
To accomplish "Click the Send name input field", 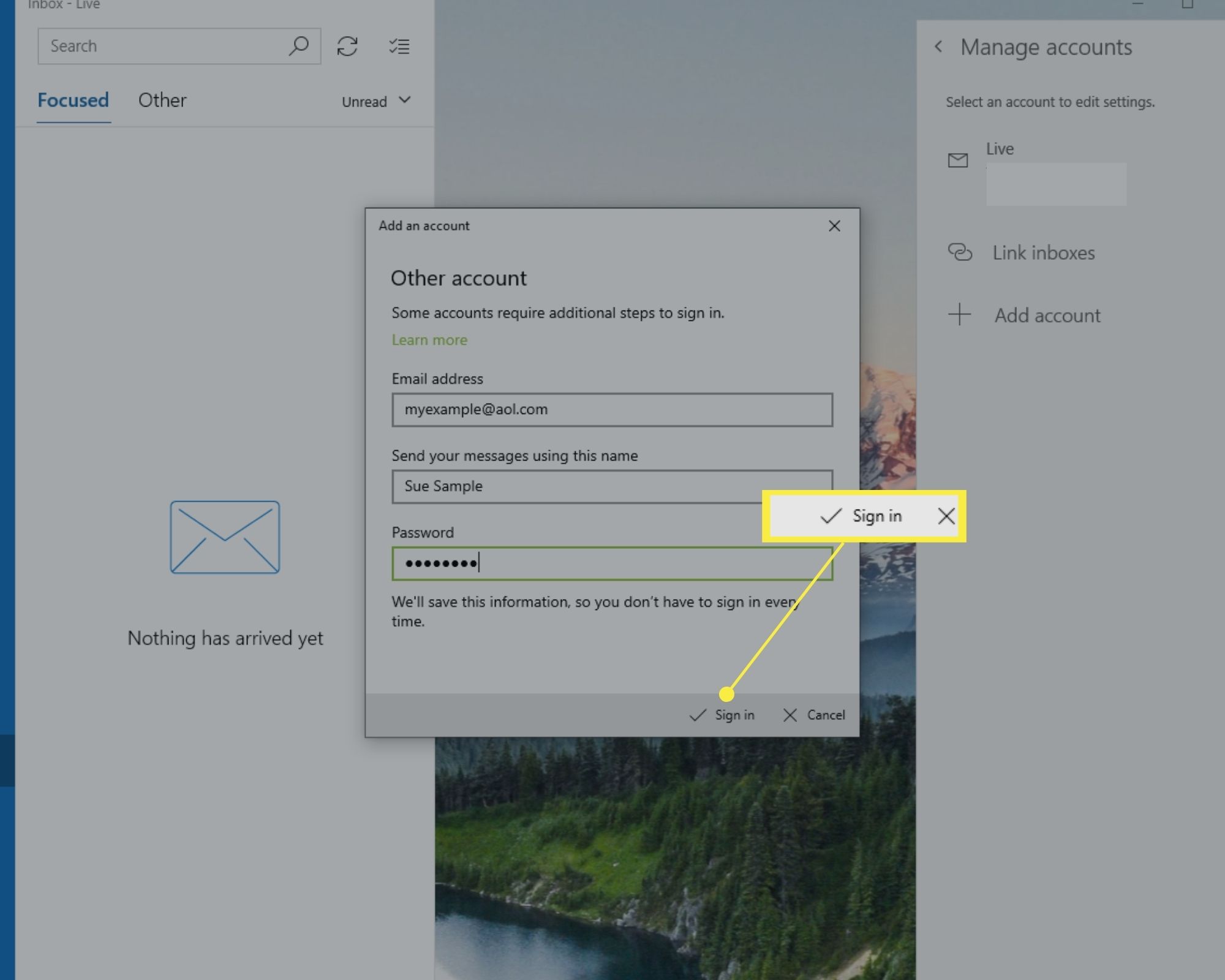I will tap(612, 486).
